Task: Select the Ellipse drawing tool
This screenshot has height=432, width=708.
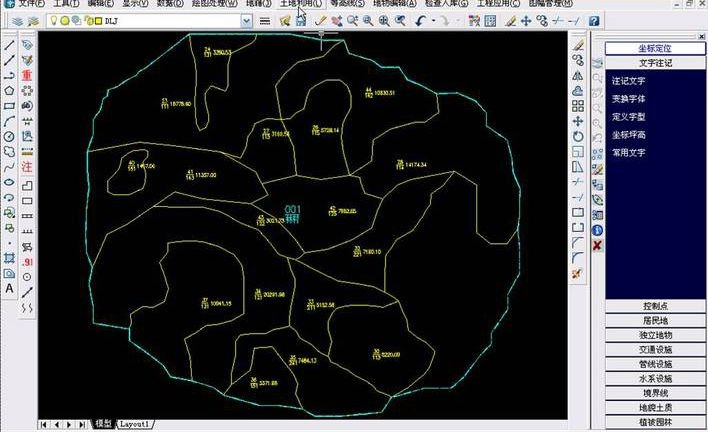Action: (9, 182)
